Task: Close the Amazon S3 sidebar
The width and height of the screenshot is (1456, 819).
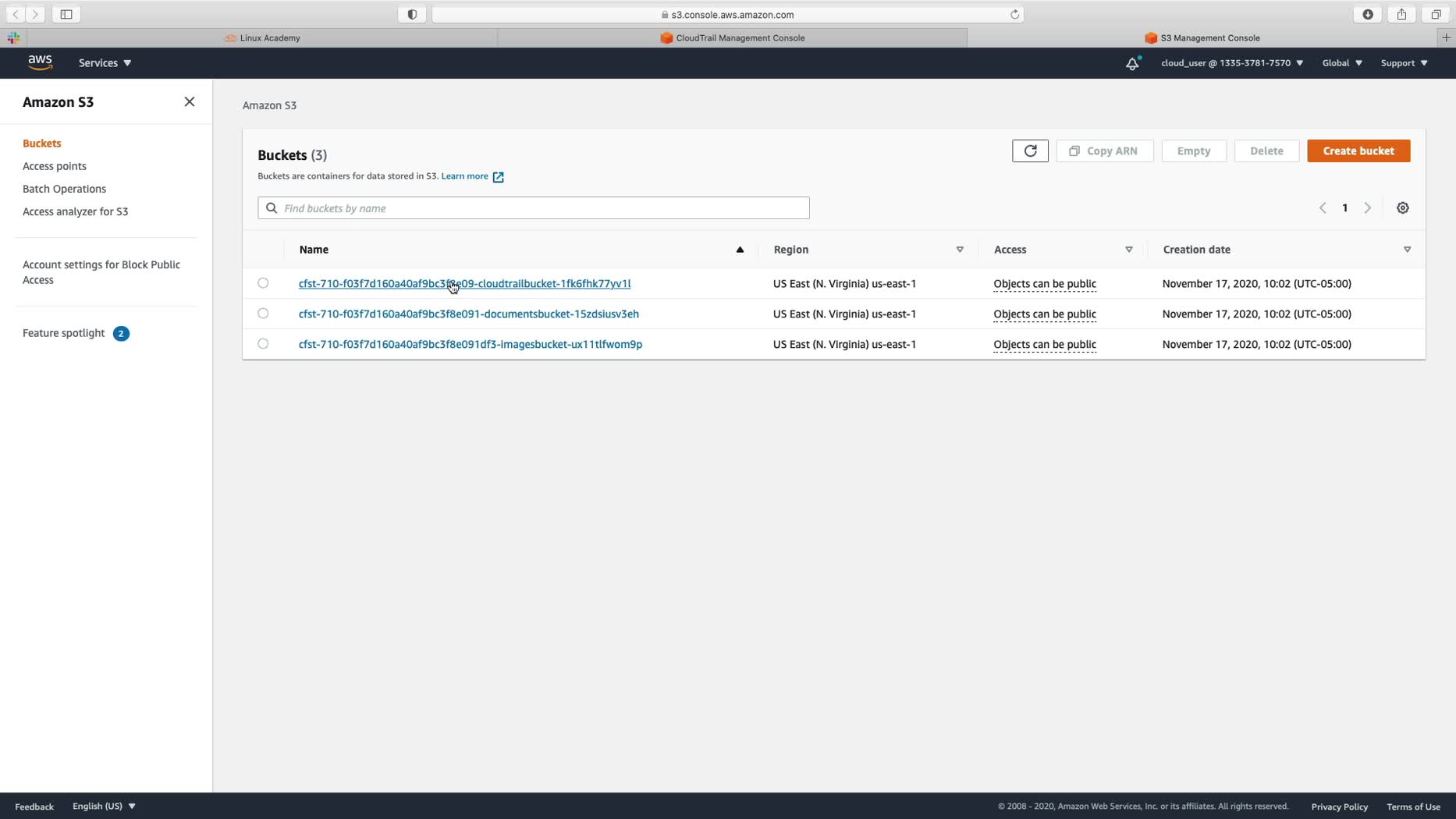Action: click(x=190, y=102)
